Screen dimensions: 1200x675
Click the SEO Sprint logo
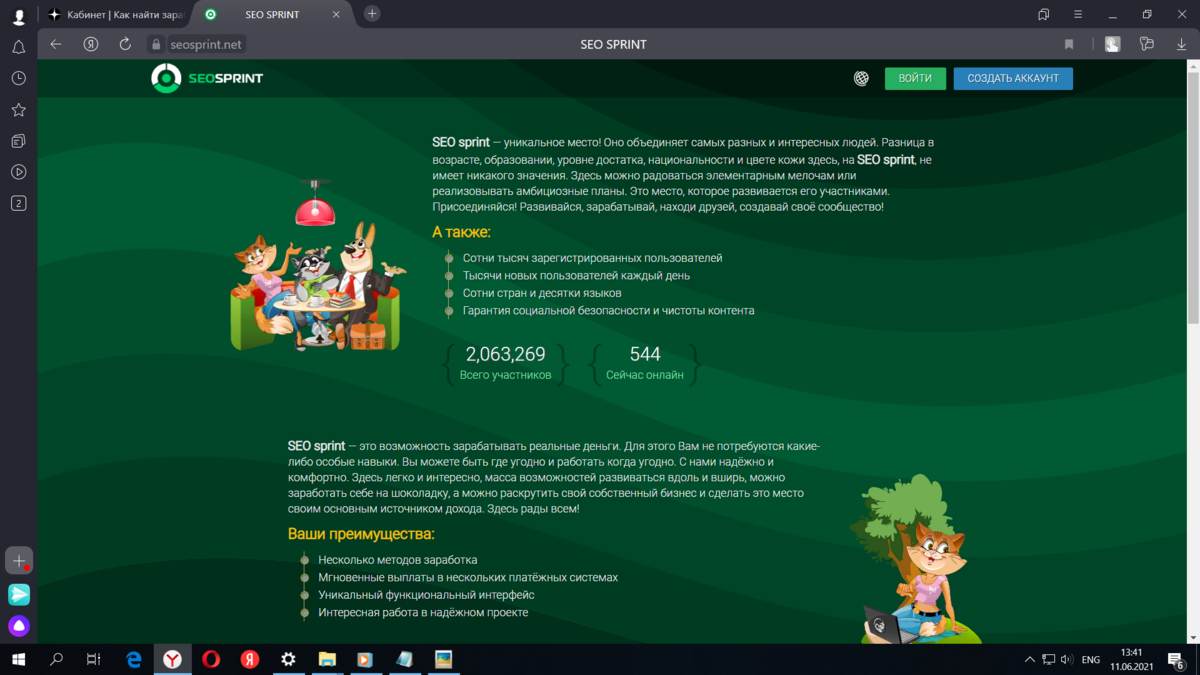[207, 78]
